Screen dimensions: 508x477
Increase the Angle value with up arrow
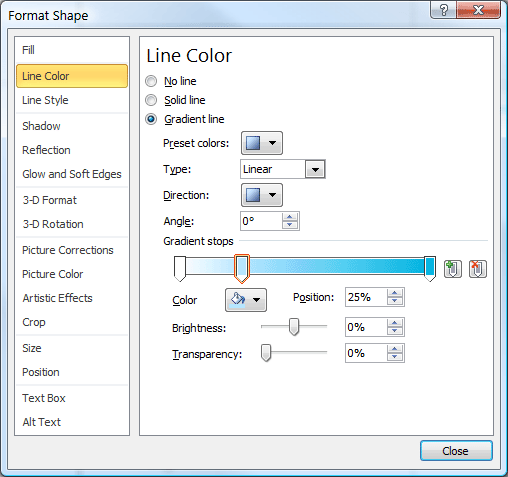tap(290, 217)
